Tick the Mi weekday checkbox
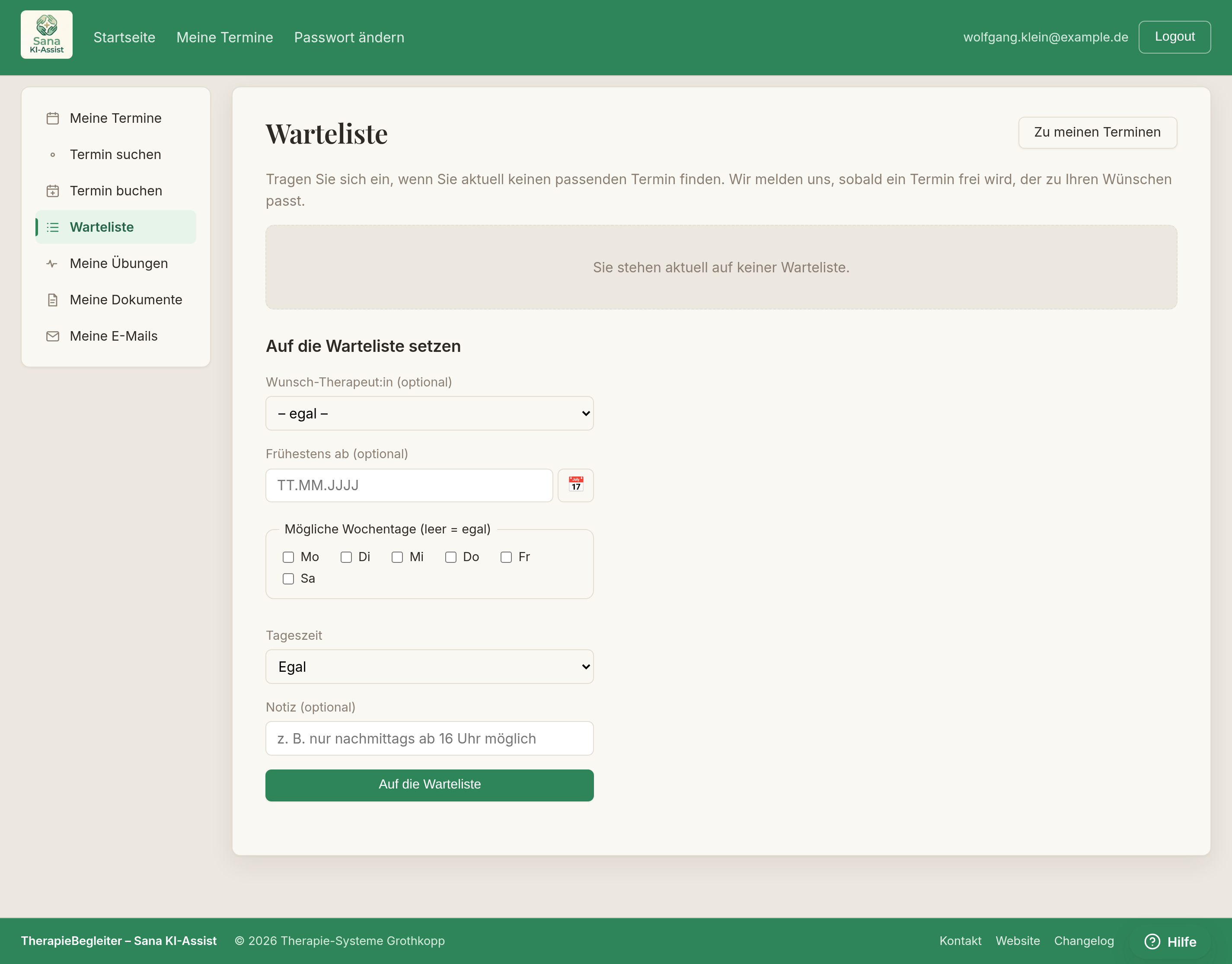This screenshot has width=1232, height=964. tap(397, 557)
